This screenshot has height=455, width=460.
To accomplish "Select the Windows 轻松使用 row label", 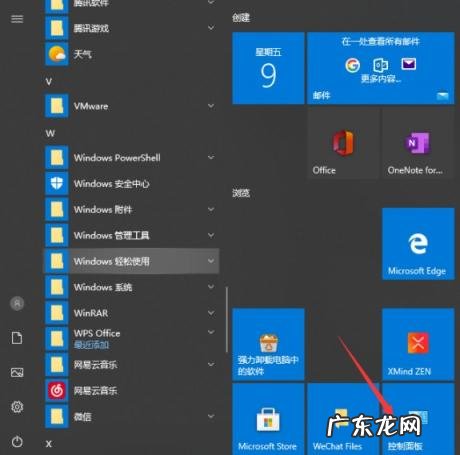I will pos(112,261).
